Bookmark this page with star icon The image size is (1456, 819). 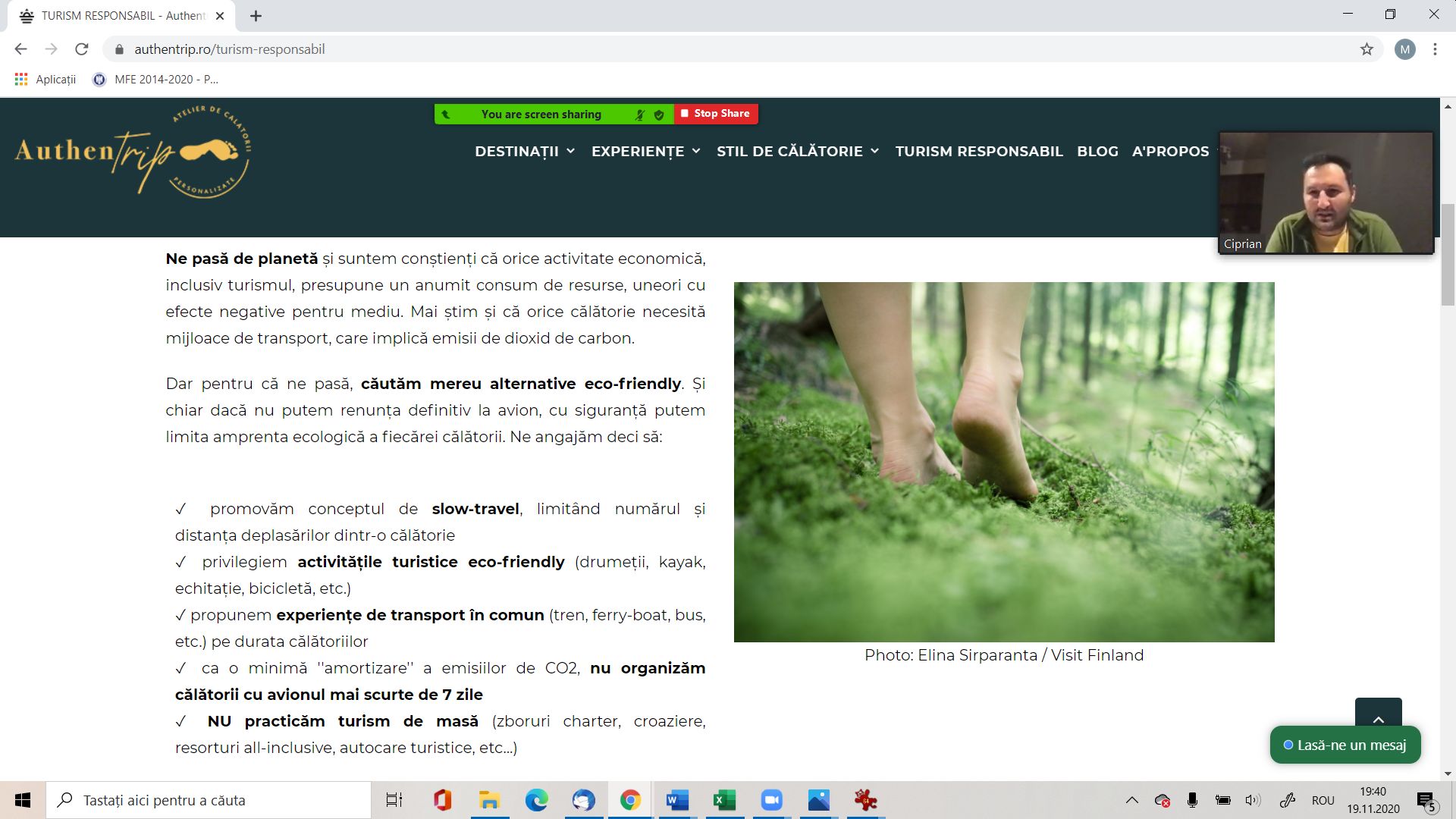1367,49
